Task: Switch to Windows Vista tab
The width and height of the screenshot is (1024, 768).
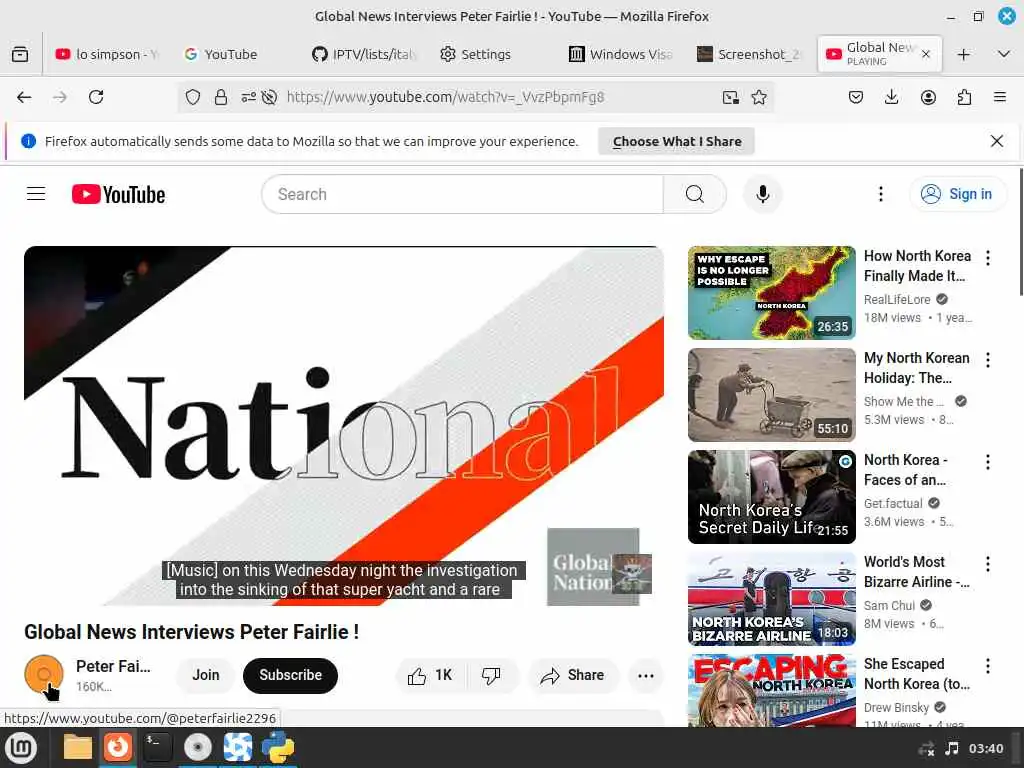Action: (621, 54)
